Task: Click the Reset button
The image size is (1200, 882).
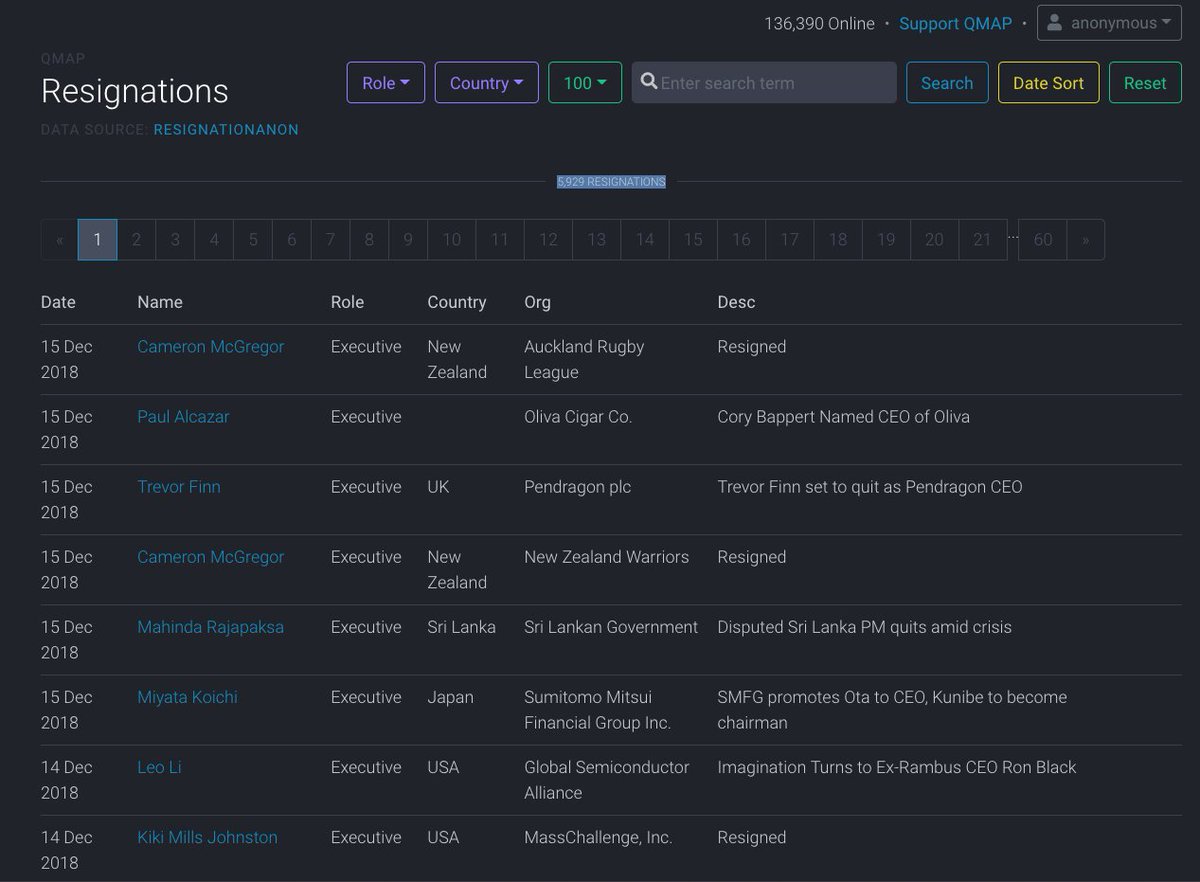Action: click(1145, 83)
